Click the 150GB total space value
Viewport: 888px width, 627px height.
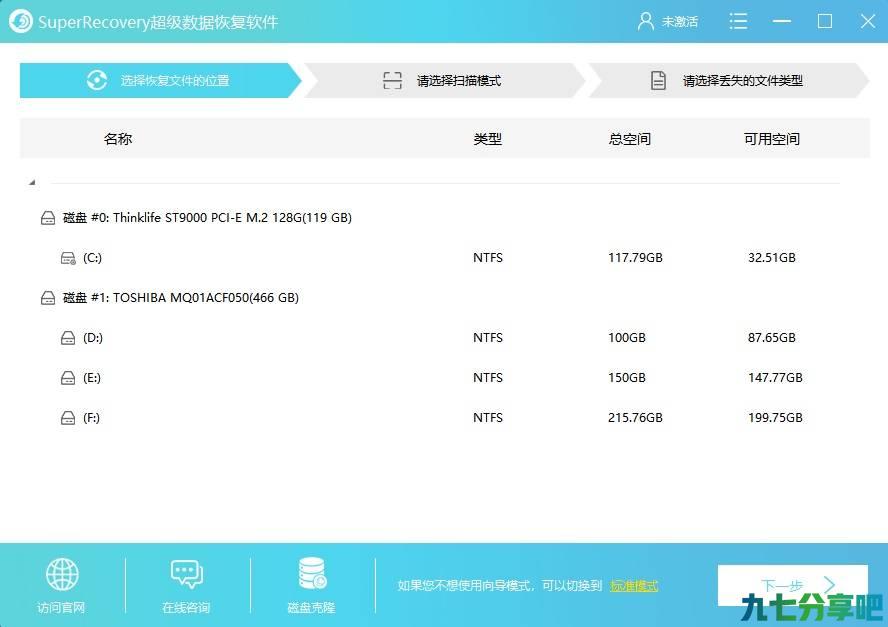[x=627, y=378]
